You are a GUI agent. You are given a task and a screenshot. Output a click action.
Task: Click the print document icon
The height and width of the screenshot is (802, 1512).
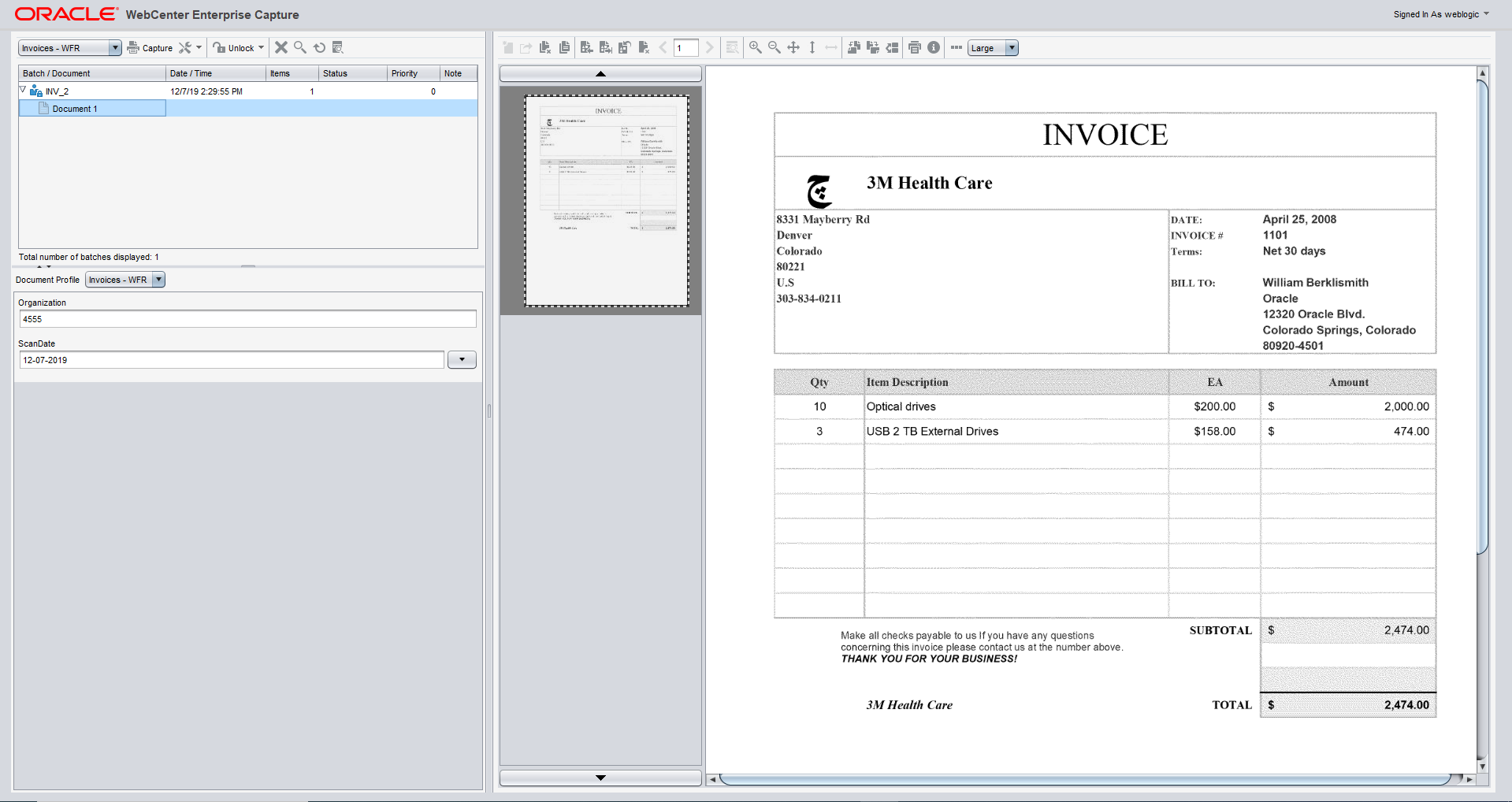[x=914, y=47]
